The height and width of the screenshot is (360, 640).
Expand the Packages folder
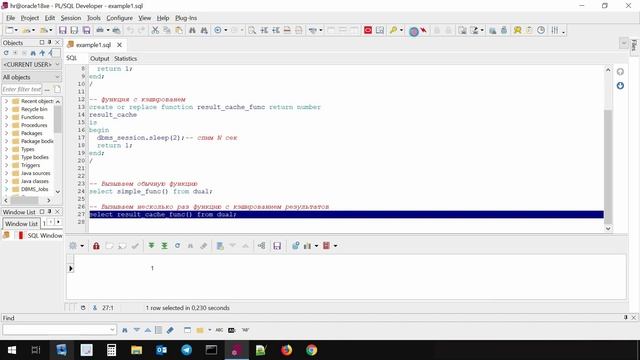[x=6, y=133]
